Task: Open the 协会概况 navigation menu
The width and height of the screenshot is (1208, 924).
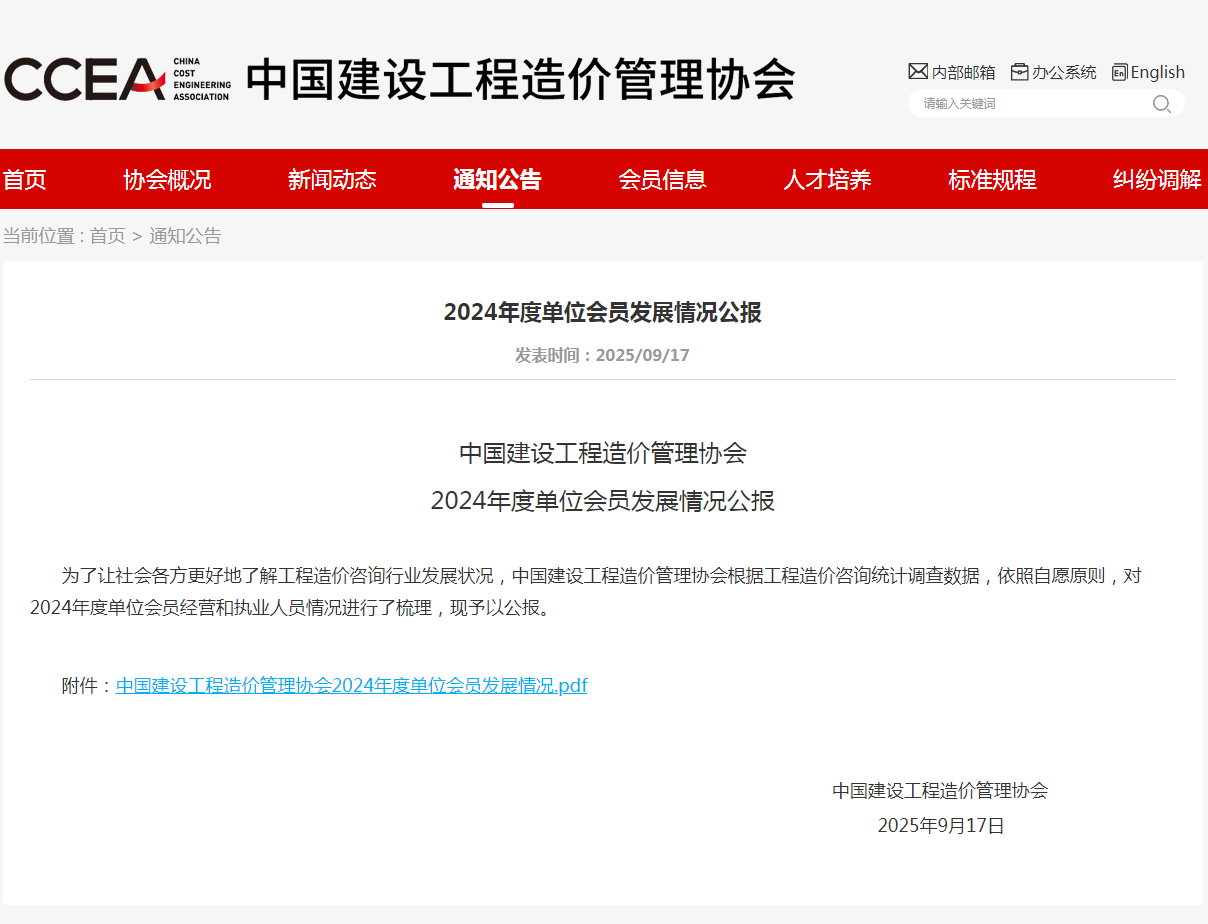Action: tap(167, 180)
